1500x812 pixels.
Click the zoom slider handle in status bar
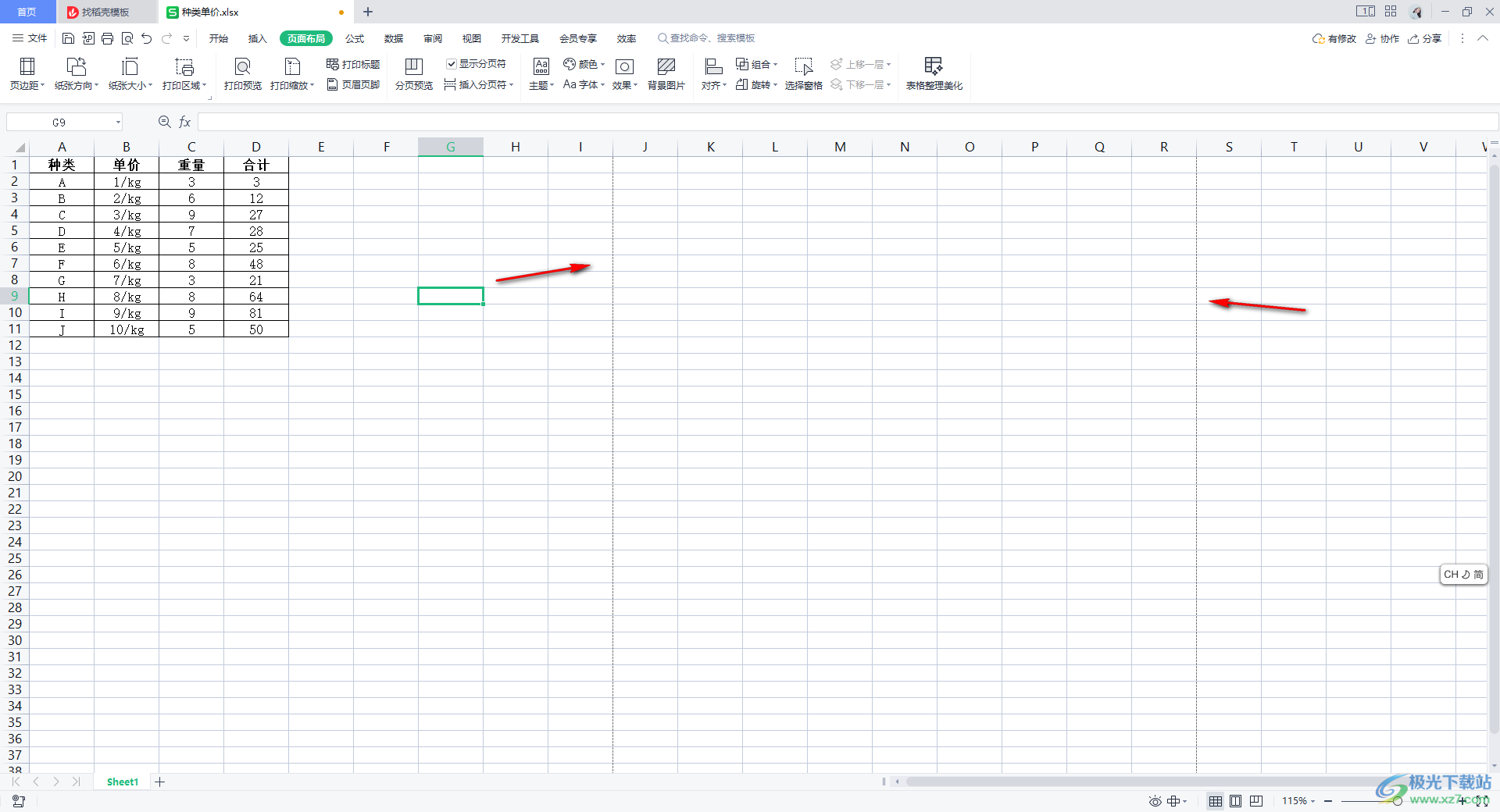point(1397,801)
